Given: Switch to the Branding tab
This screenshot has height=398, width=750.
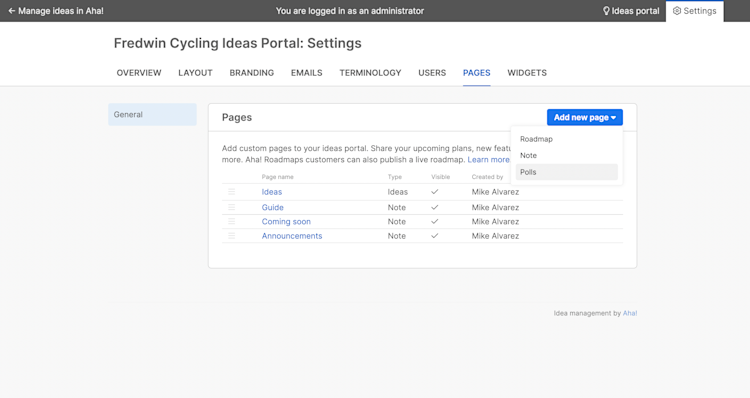Looking at the screenshot, I should click(x=252, y=73).
